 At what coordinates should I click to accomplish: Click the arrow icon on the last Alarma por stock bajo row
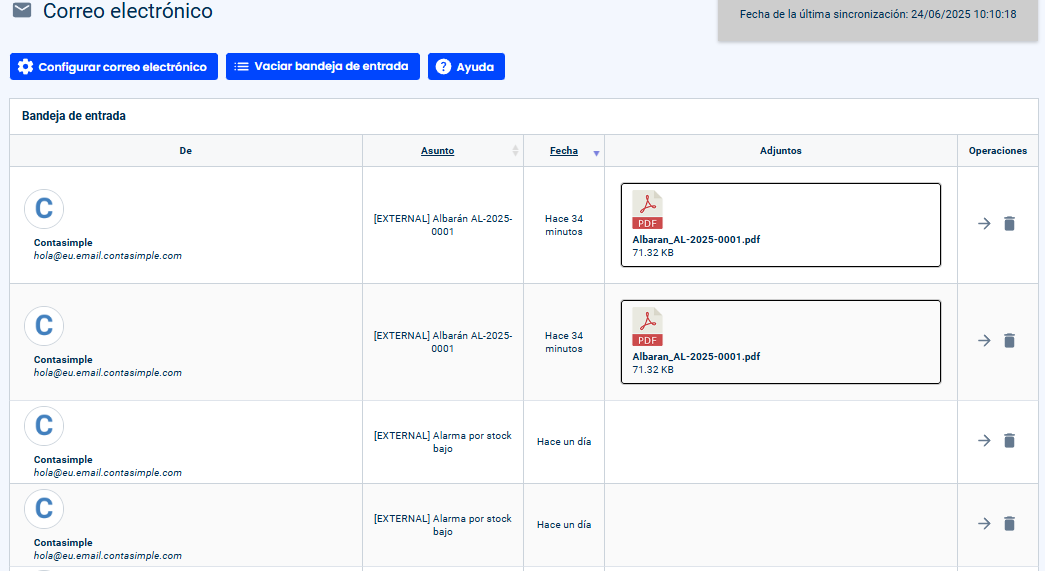[984, 524]
